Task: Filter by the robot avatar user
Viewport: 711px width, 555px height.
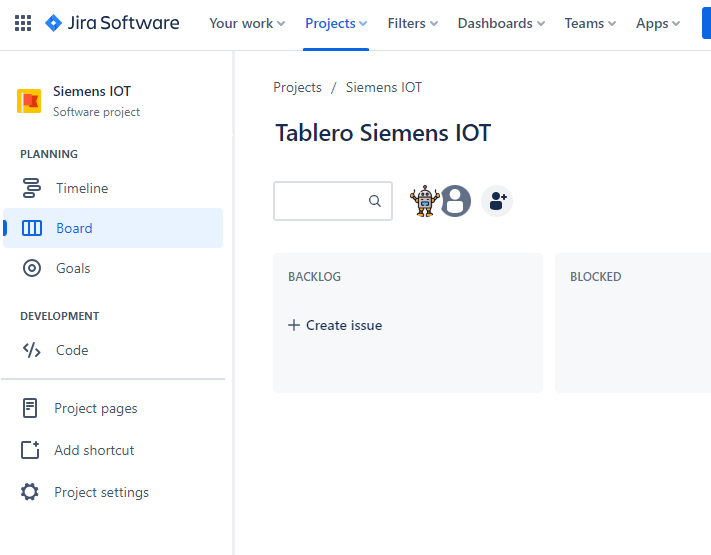Action: click(424, 201)
